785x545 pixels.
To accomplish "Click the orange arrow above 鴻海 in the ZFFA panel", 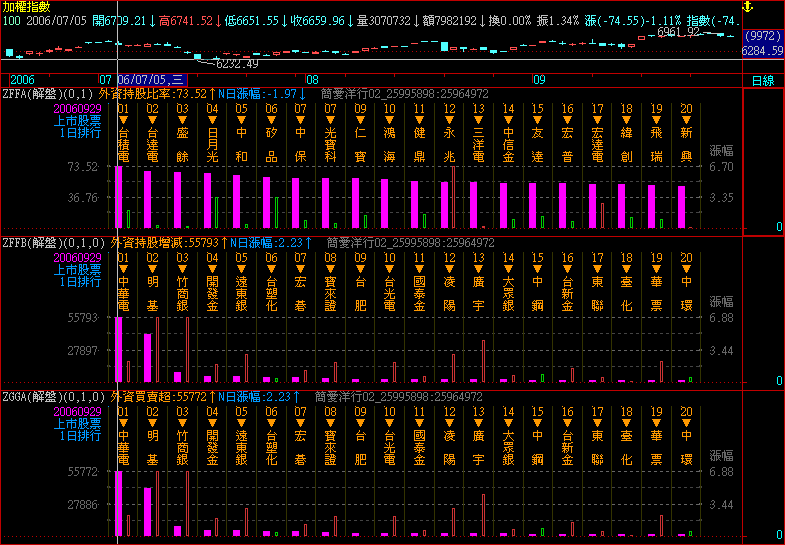I will (x=390, y=120).
